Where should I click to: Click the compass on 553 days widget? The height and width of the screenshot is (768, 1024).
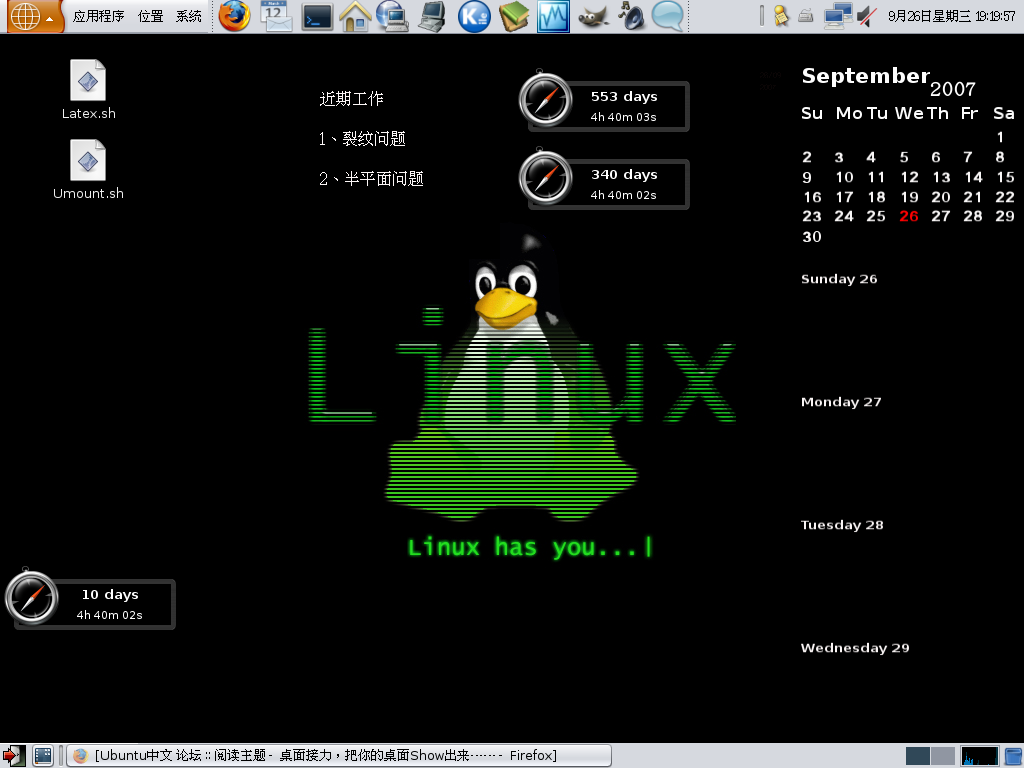pos(545,100)
